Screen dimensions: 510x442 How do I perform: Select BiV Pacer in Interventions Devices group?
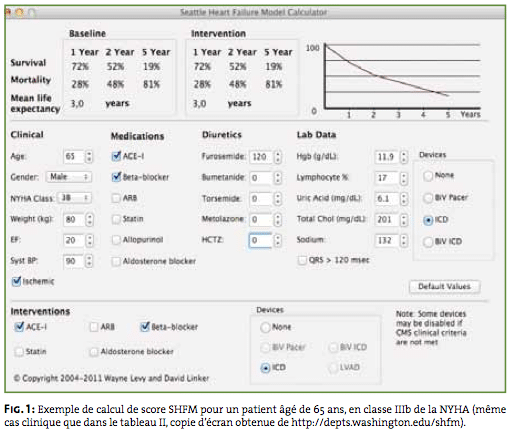265,348
